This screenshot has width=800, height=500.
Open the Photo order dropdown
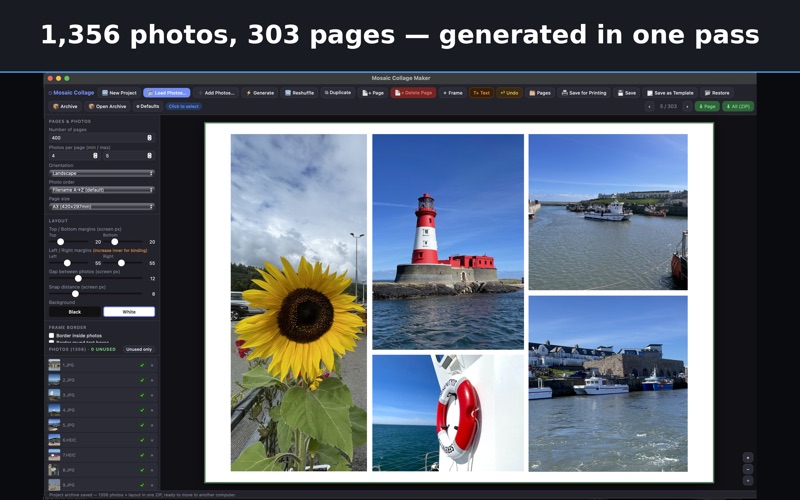102,190
